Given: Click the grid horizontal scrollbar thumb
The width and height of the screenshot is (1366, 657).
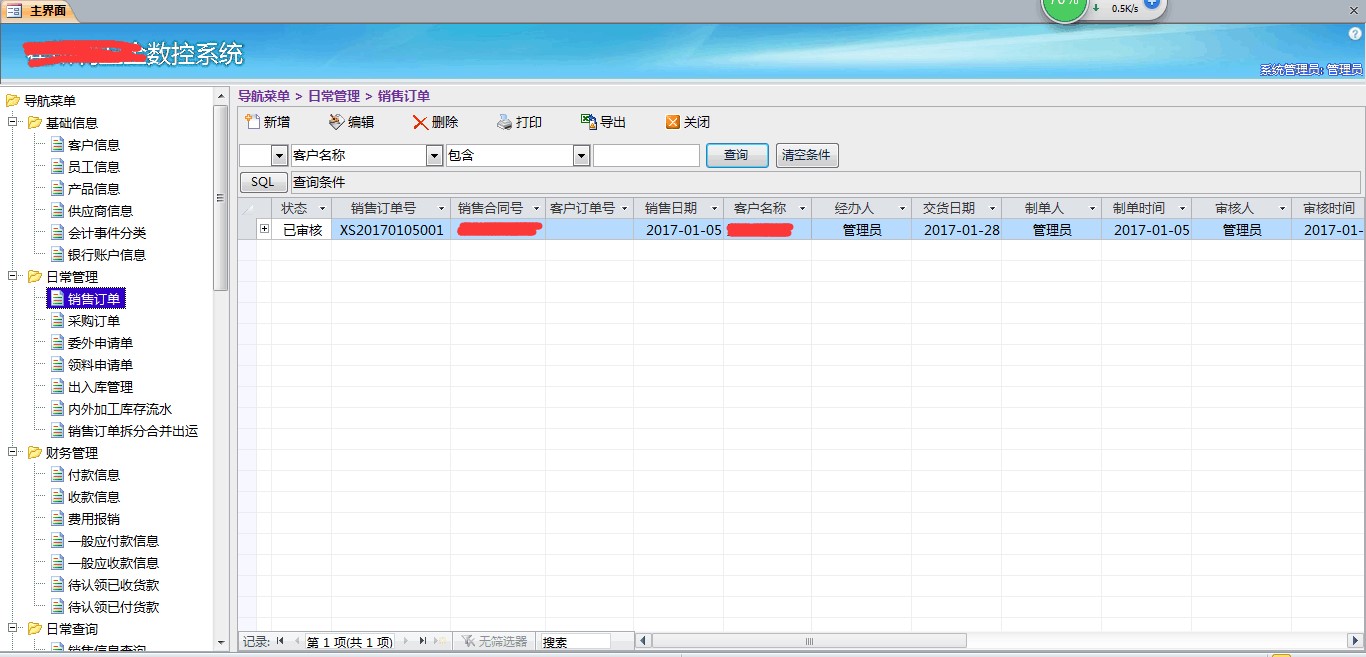Looking at the screenshot, I should click(809, 641).
